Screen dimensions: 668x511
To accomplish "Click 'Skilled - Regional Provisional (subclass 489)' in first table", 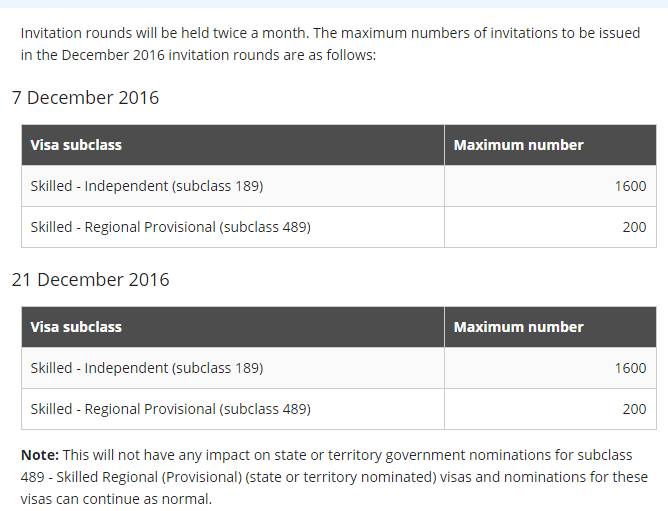I will coord(170,227).
